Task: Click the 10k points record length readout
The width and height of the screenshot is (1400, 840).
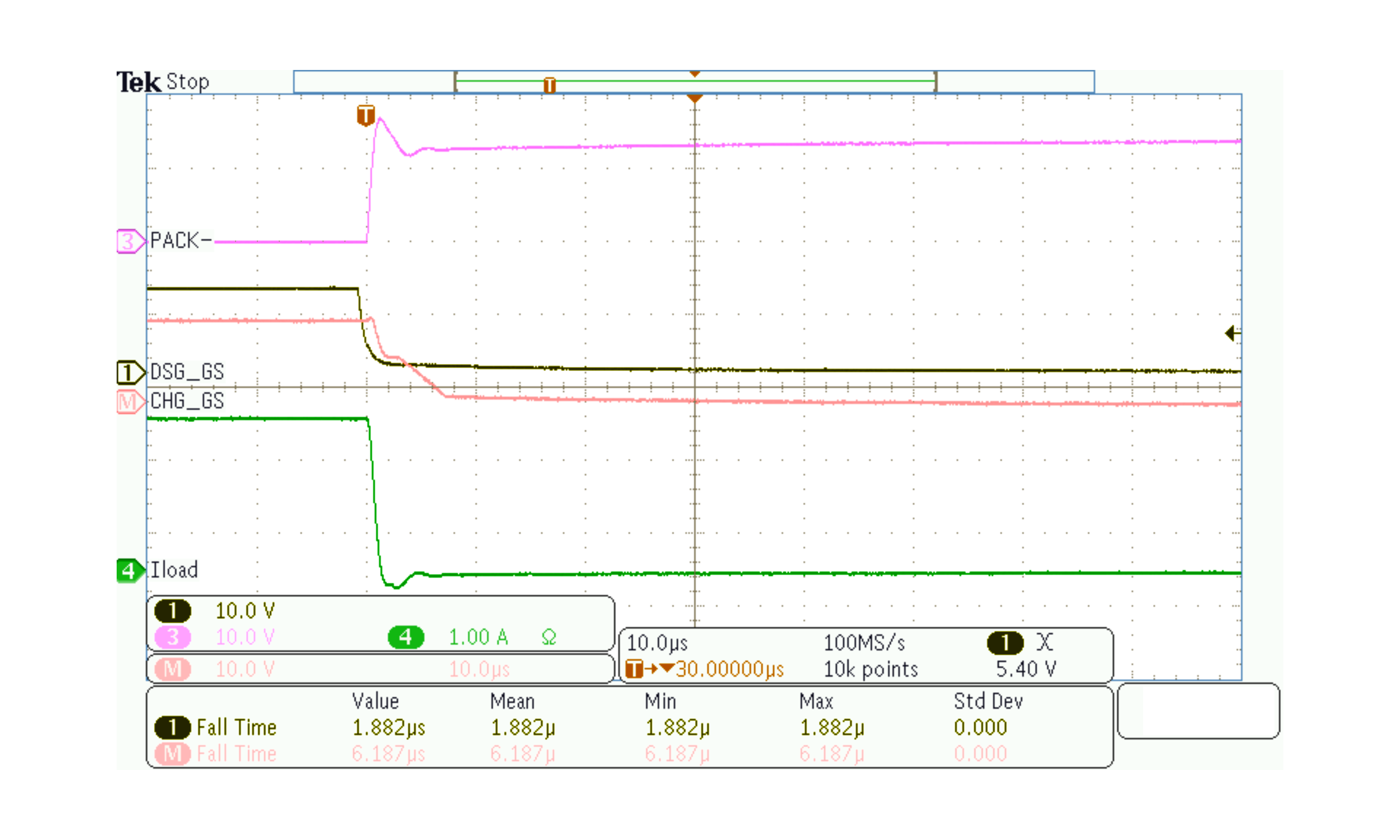Action: [870, 669]
